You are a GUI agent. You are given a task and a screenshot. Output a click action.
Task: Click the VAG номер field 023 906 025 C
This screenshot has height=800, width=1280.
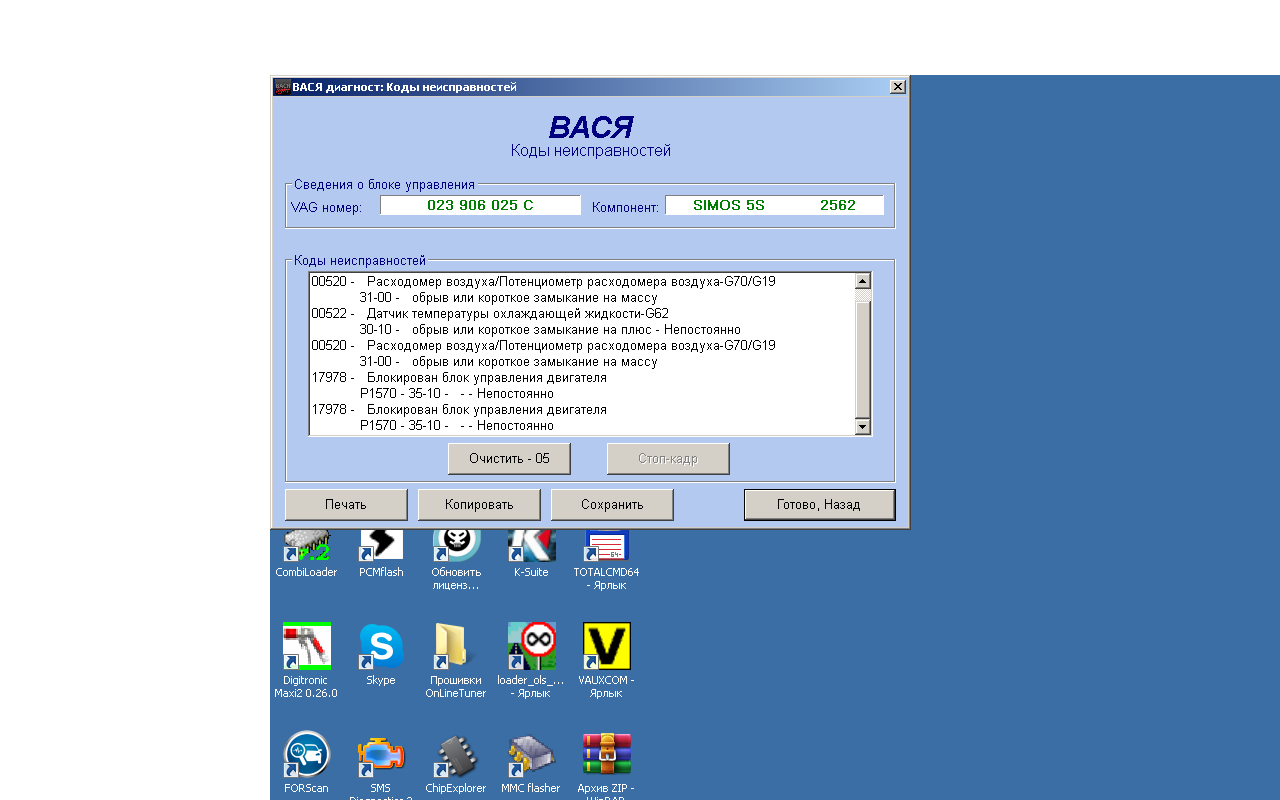point(480,205)
